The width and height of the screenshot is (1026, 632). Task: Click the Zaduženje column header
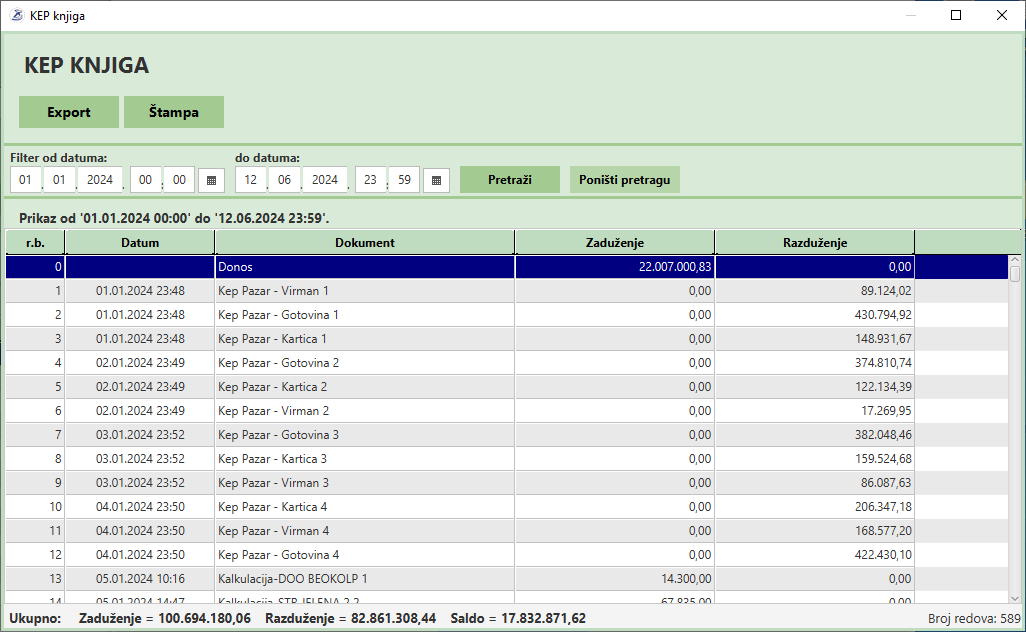pyautogui.click(x=614, y=243)
